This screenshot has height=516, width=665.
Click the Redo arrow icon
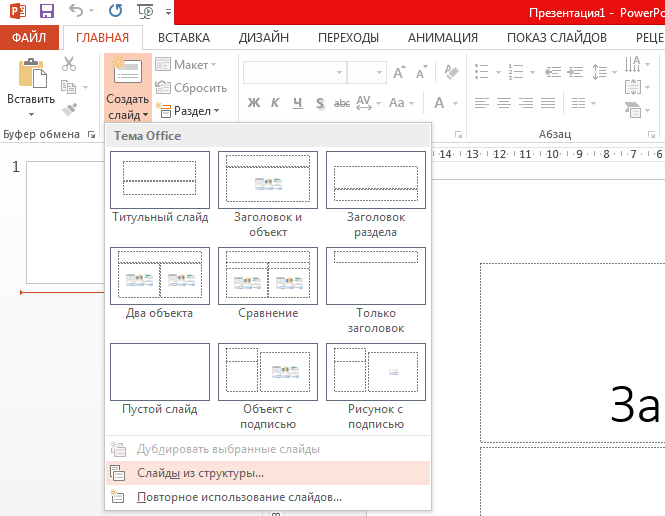coord(115,13)
